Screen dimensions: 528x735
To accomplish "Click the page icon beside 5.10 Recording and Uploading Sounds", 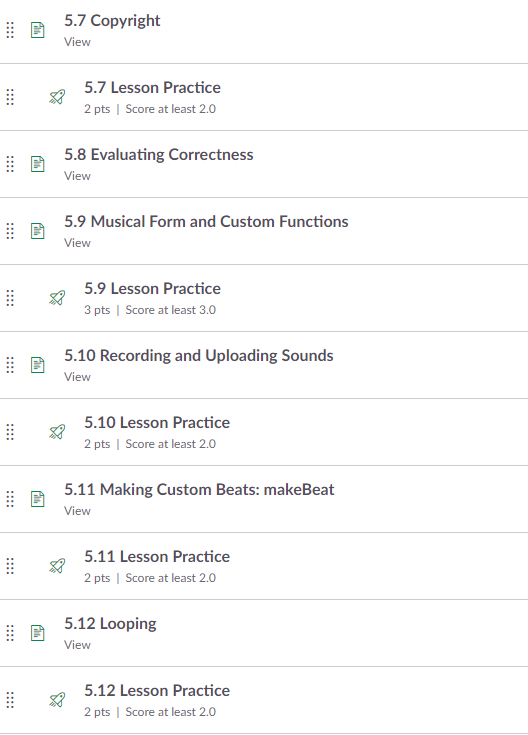I will [x=38, y=365].
